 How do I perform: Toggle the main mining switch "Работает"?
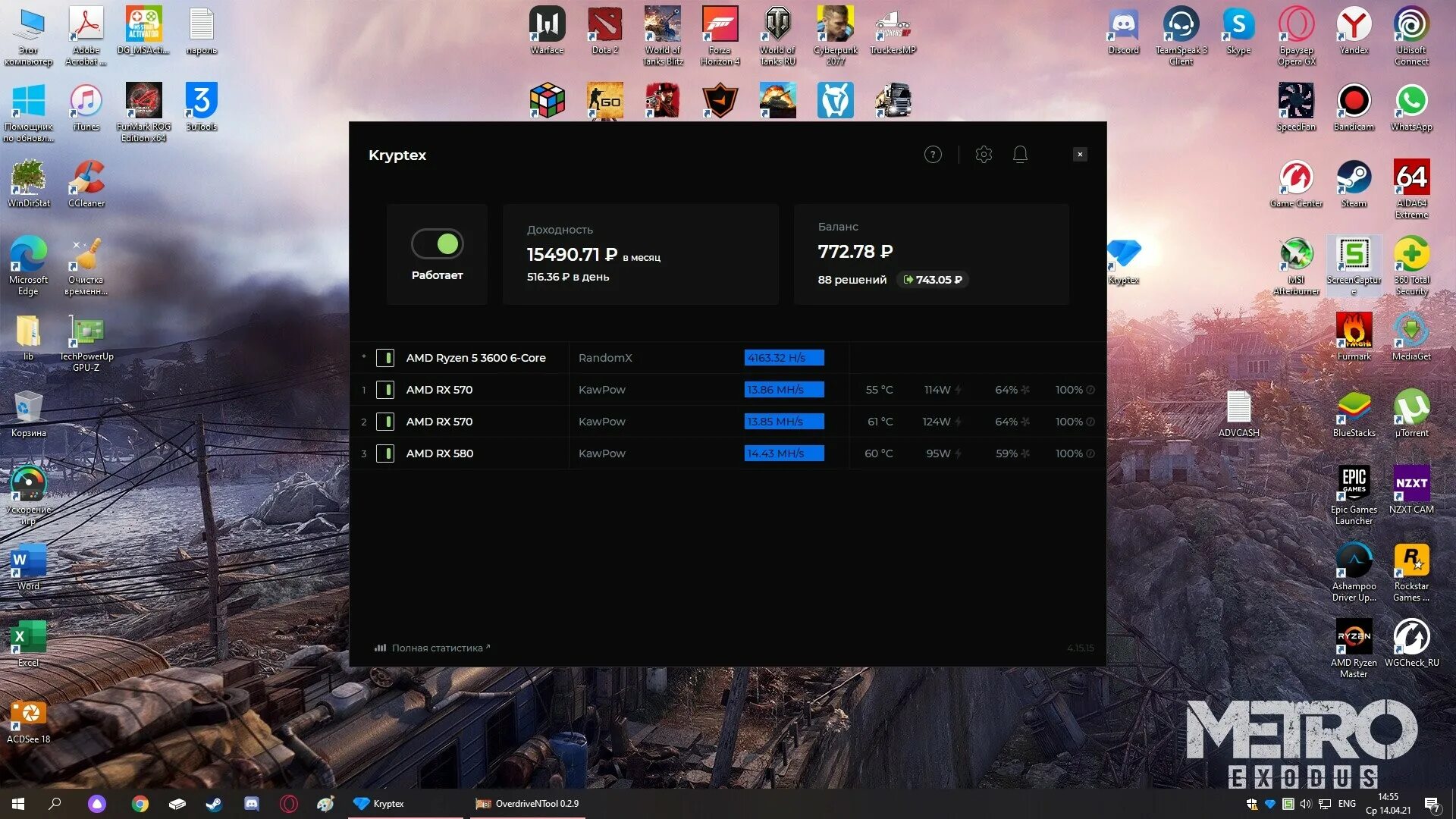point(438,244)
